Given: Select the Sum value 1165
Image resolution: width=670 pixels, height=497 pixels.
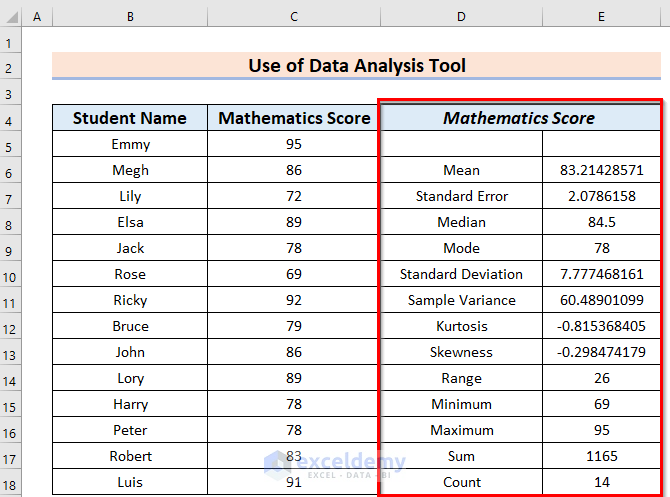Looking at the screenshot, I should coord(602,456).
